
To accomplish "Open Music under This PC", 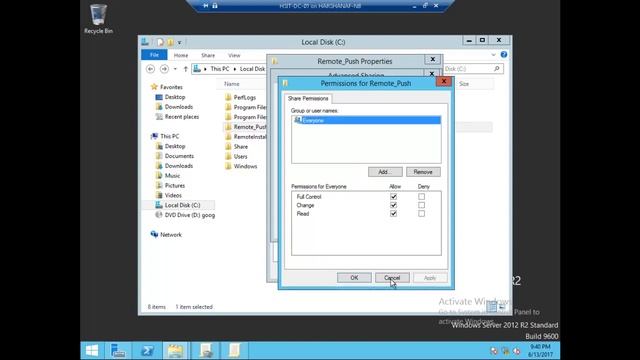I will coord(172,176).
